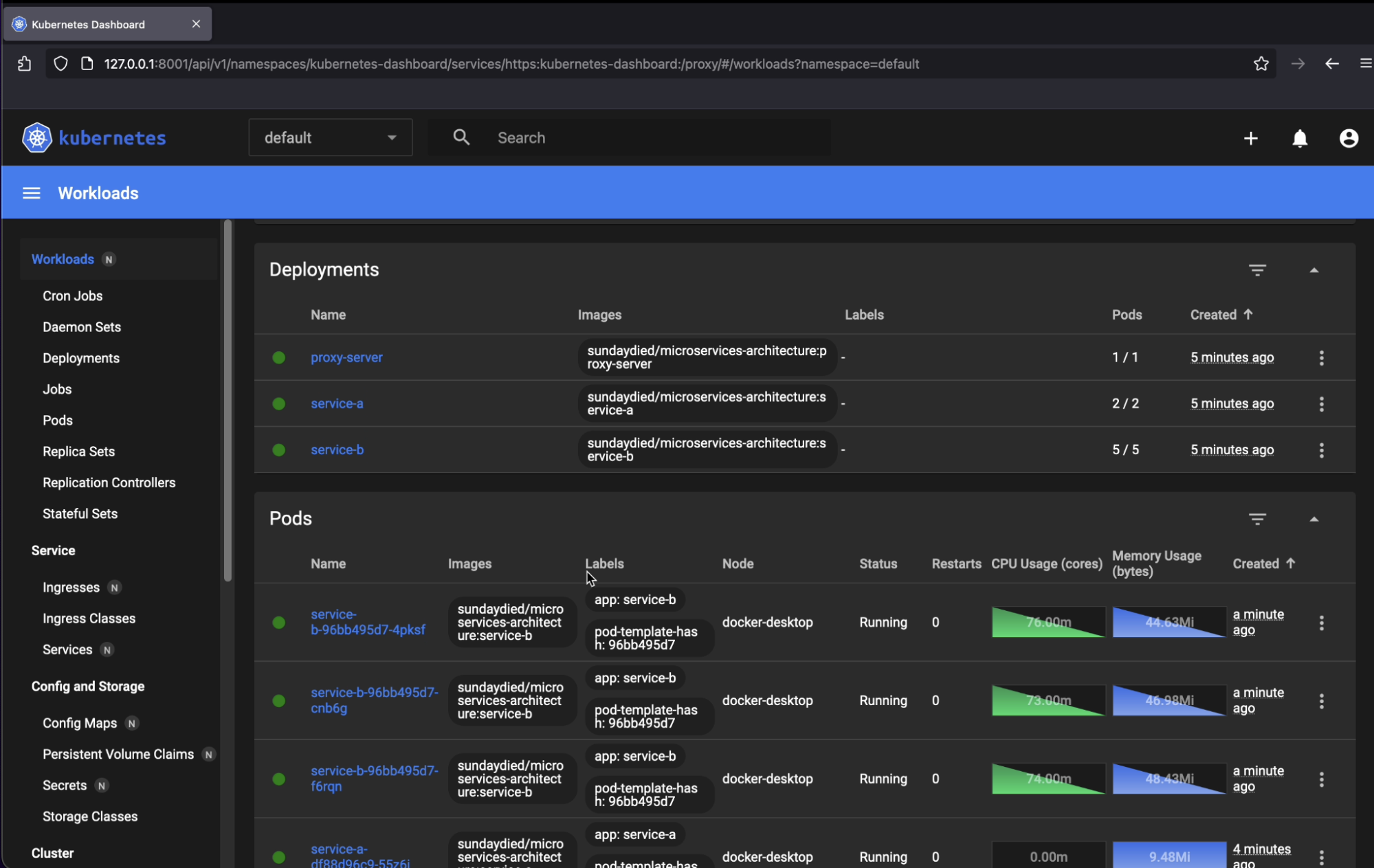The height and width of the screenshot is (868, 1374).
Task: Open the service-a deployment link
Action: coord(337,403)
